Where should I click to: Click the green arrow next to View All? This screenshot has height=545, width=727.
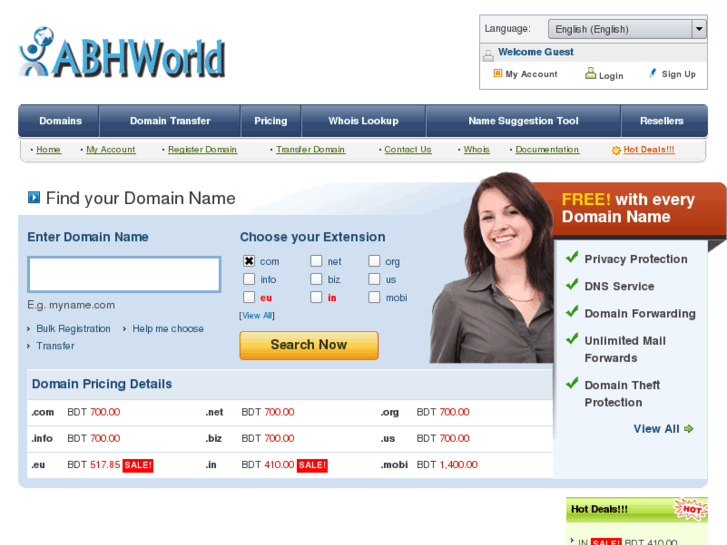(x=689, y=429)
